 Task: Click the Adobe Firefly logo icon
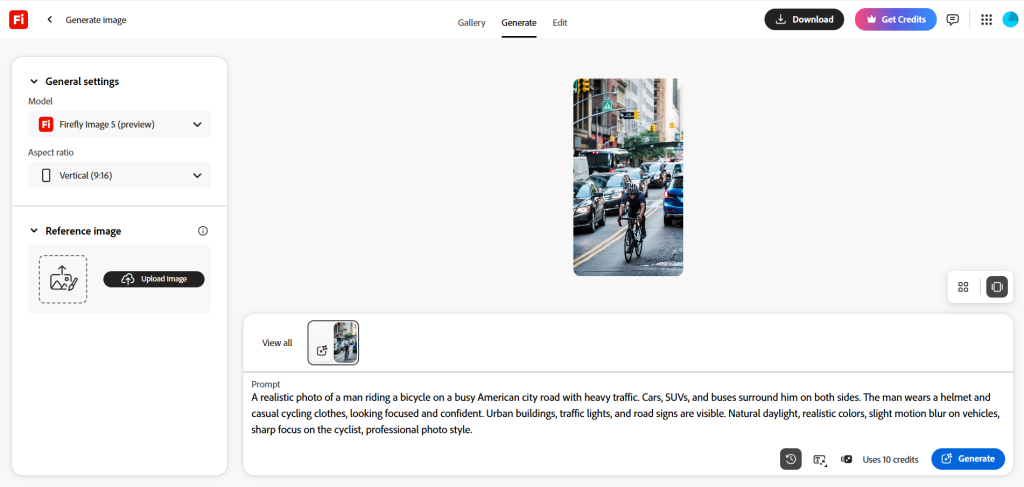(18, 19)
